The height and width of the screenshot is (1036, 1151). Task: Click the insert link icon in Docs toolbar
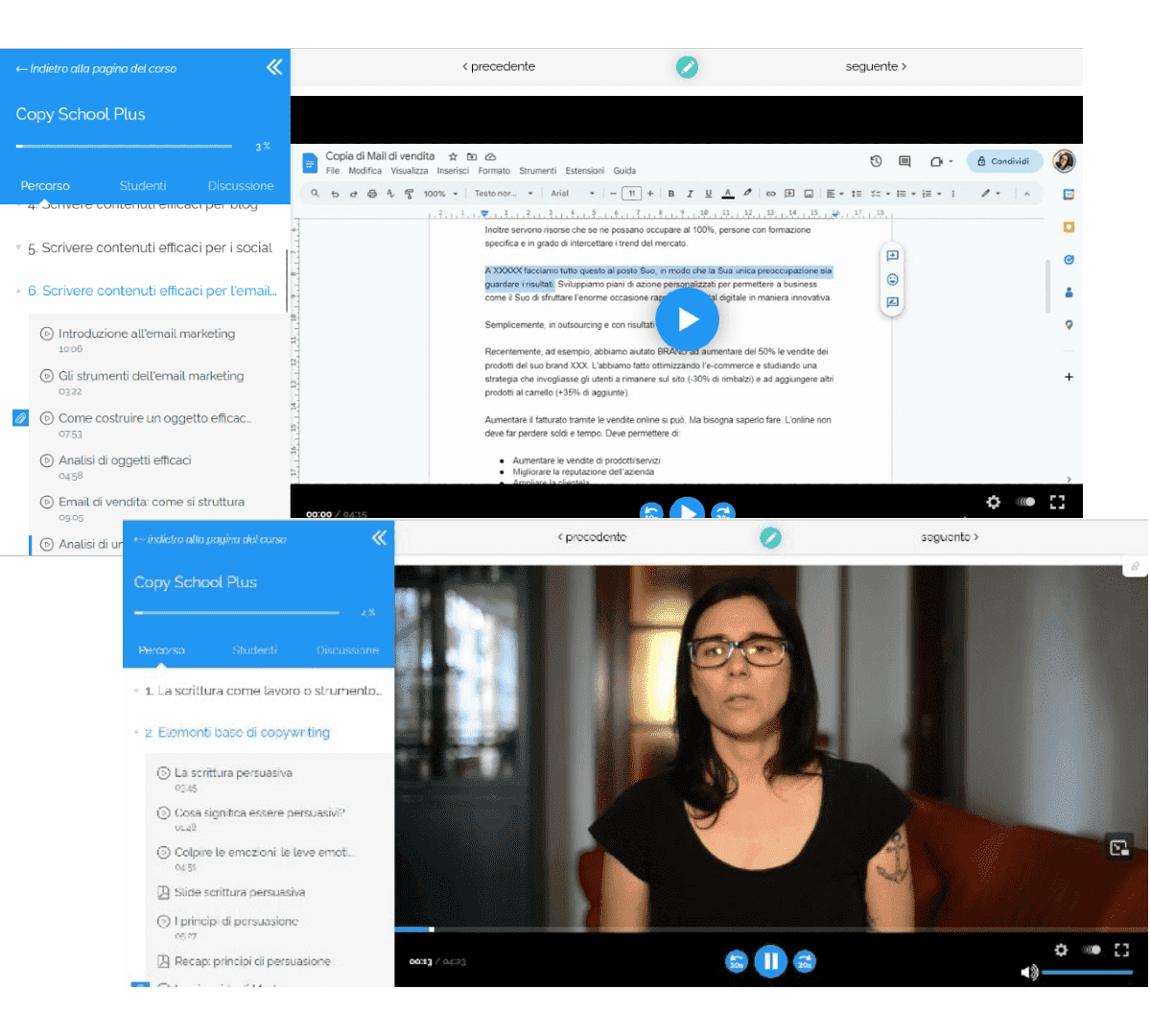coord(770,194)
